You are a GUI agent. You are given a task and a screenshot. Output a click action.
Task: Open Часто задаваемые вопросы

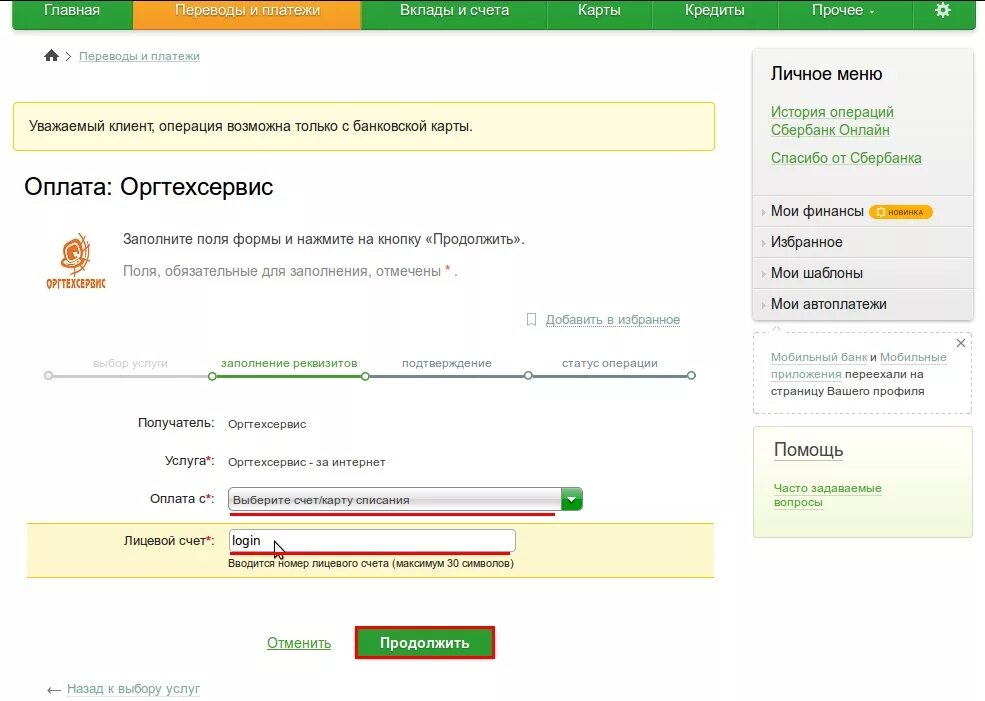coord(827,495)
